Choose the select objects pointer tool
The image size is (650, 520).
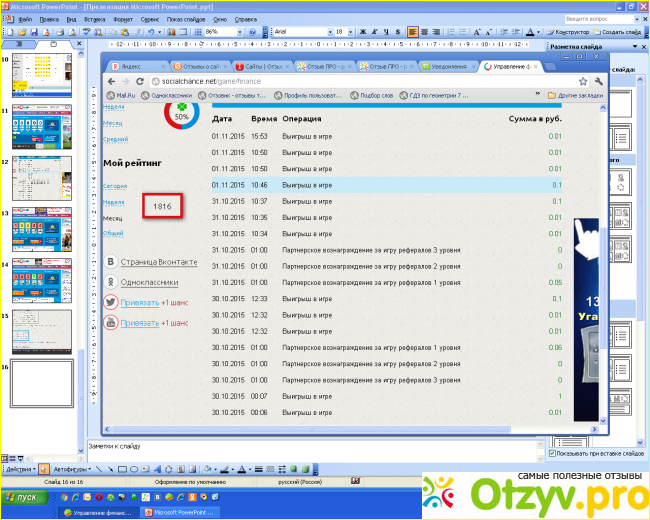[43, 469]
